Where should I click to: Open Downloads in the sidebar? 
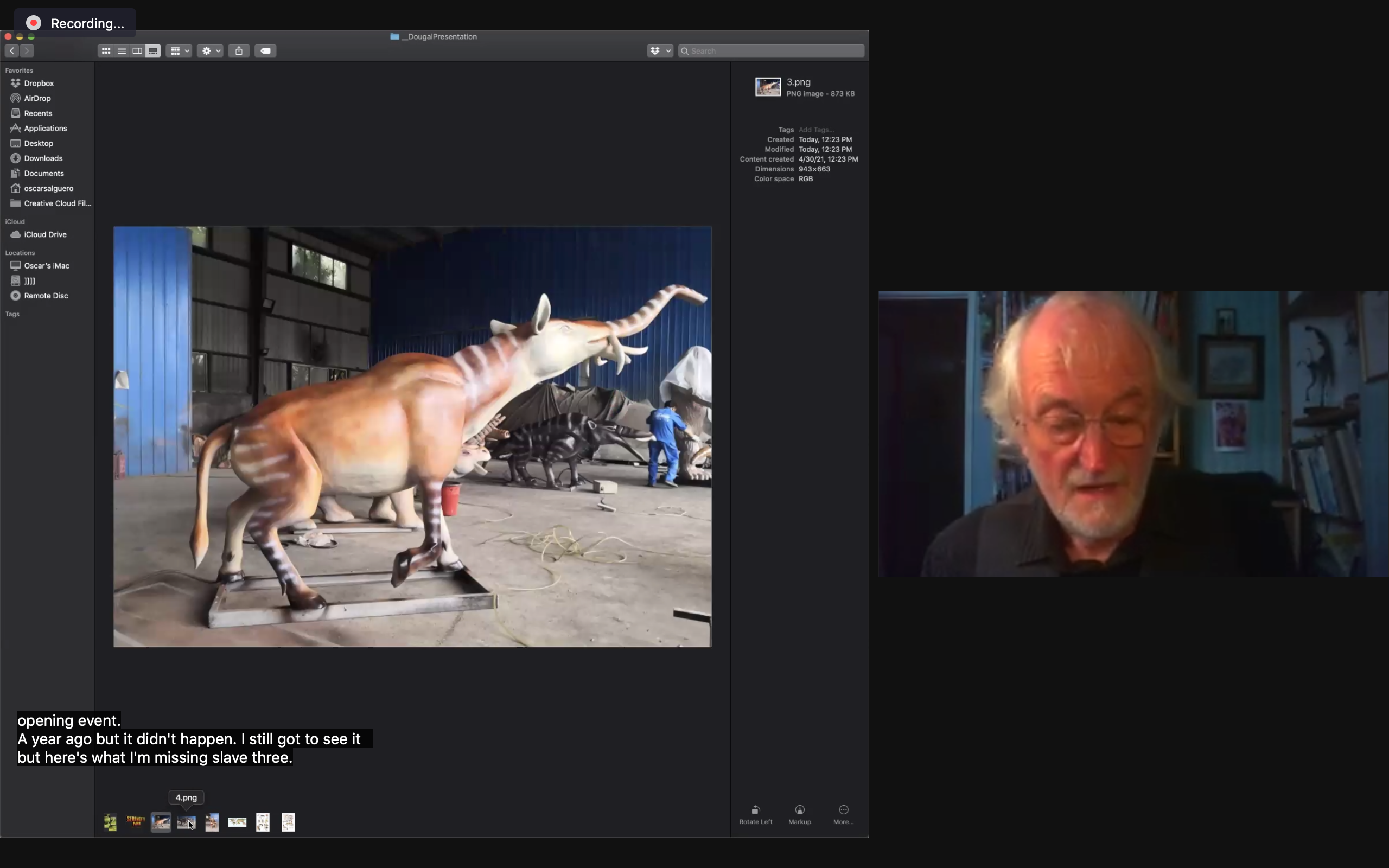point(42,158)
